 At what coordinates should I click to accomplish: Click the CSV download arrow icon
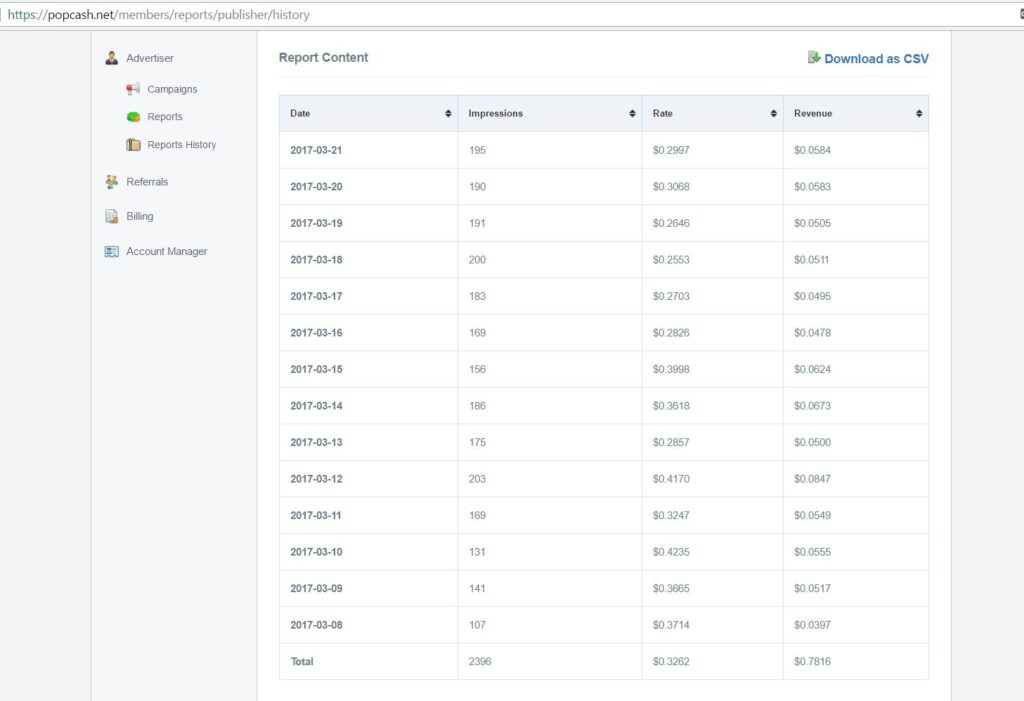(x=814, y=58)
